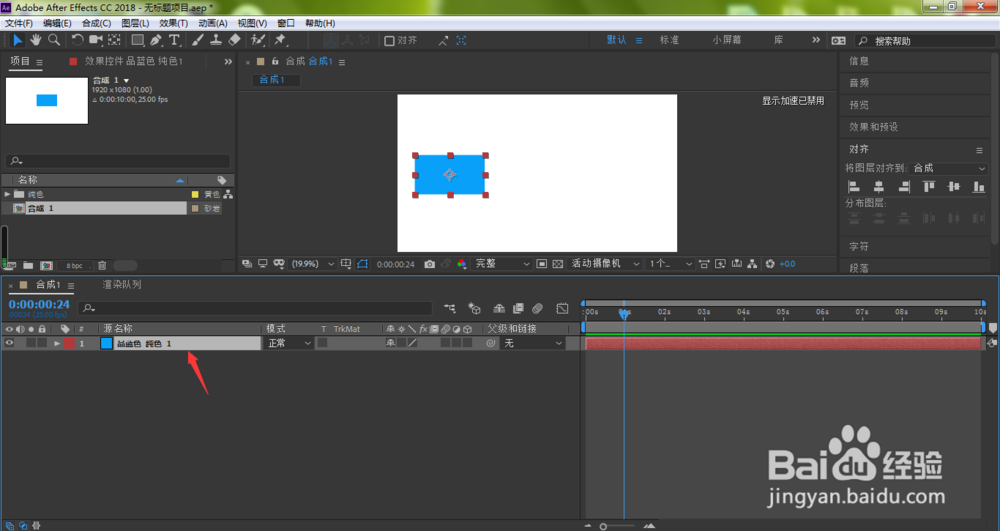Expand layer 1 properties triangle
This screenshot has height=531, width=1000.
click(57, 344)
